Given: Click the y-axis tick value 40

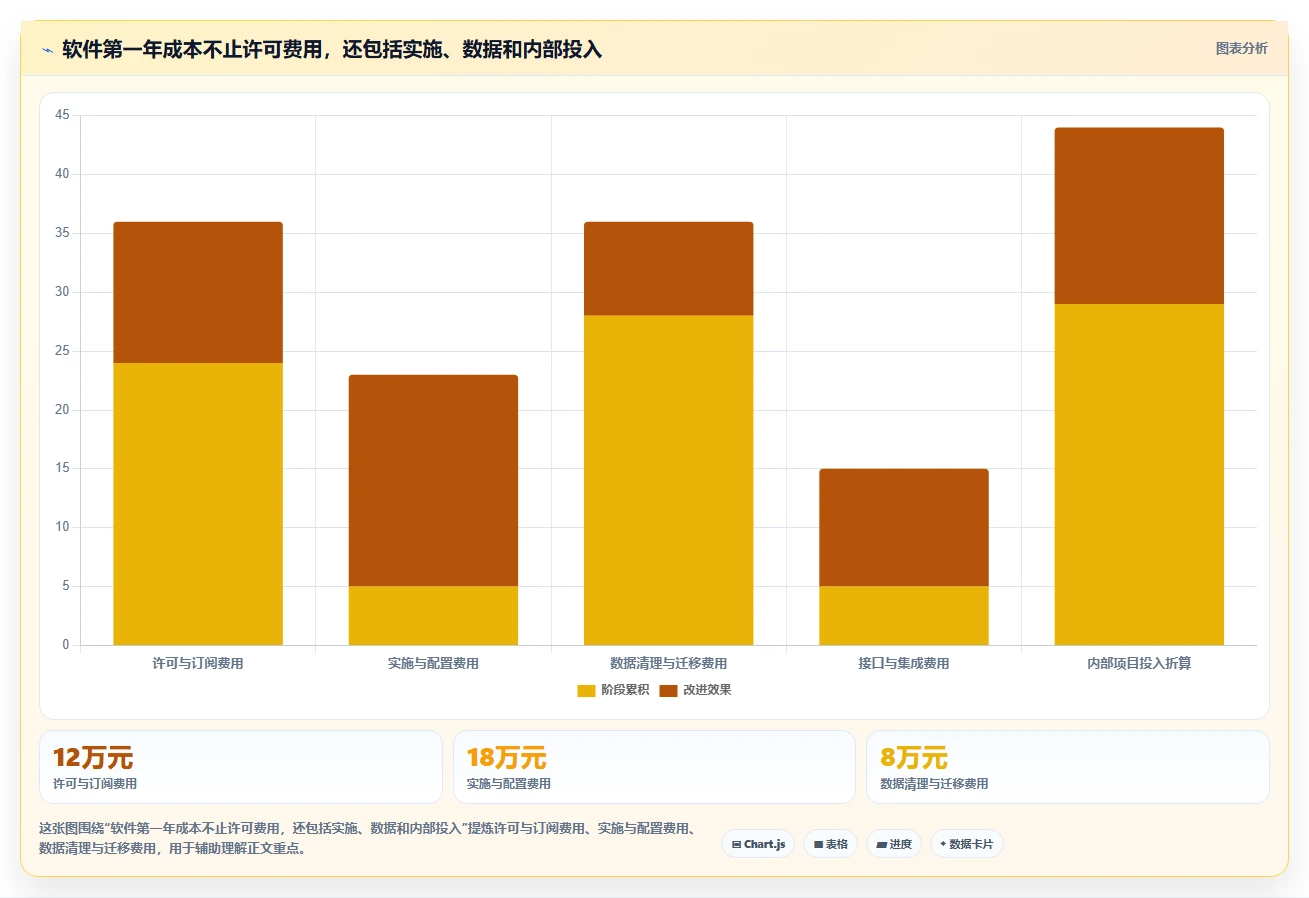Looking at the screenshot, I should (x=63, y=174).
